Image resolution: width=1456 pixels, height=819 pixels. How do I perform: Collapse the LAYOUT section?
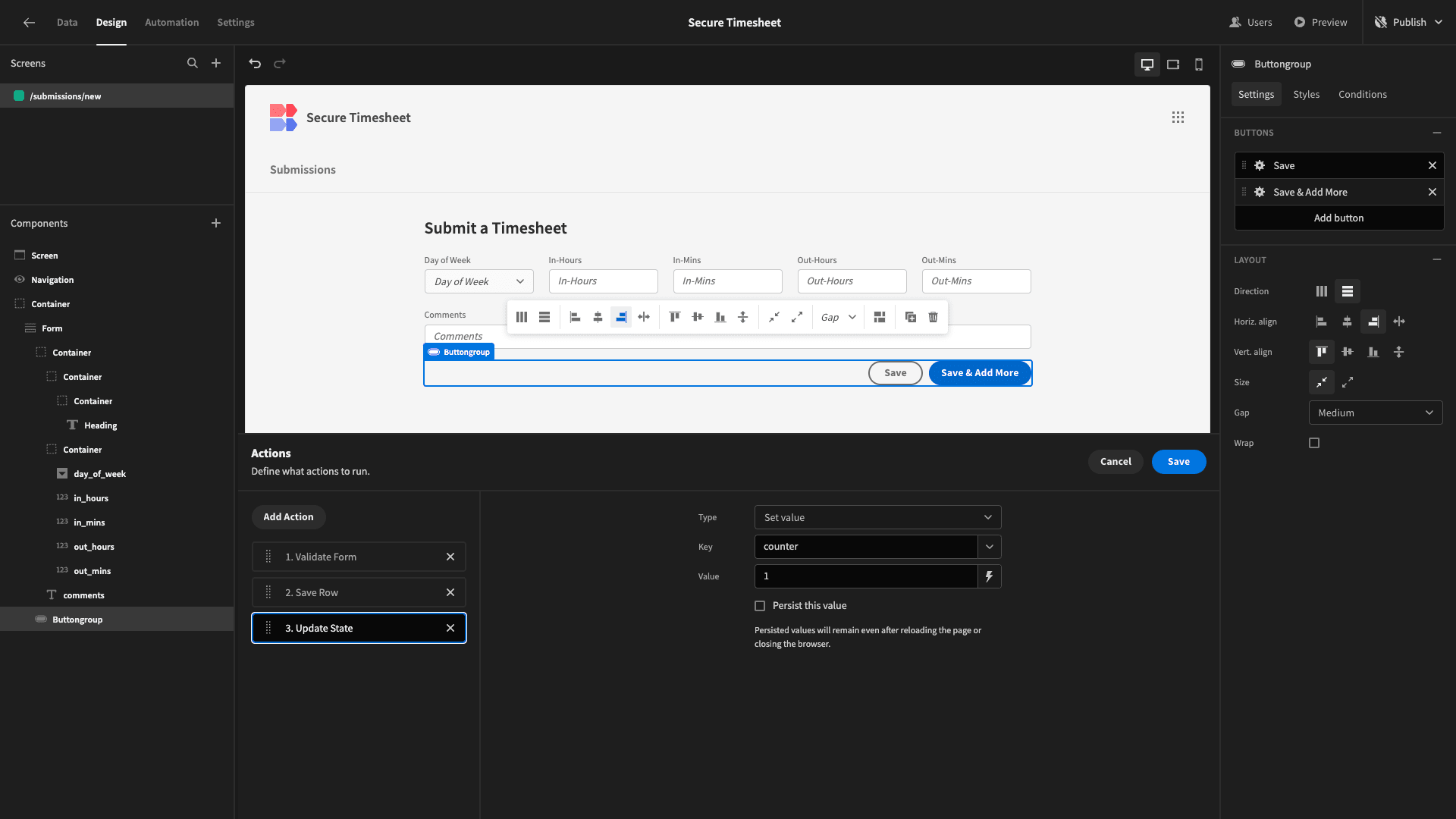1437,259
